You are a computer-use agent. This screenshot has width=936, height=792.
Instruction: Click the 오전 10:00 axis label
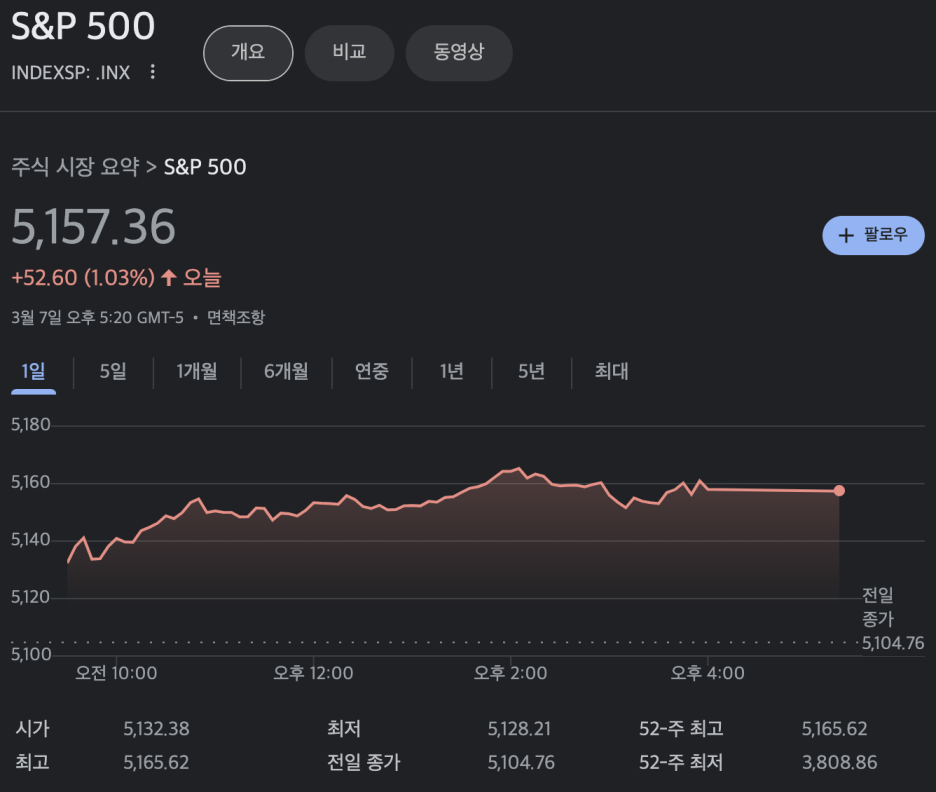tap(116, 673)
